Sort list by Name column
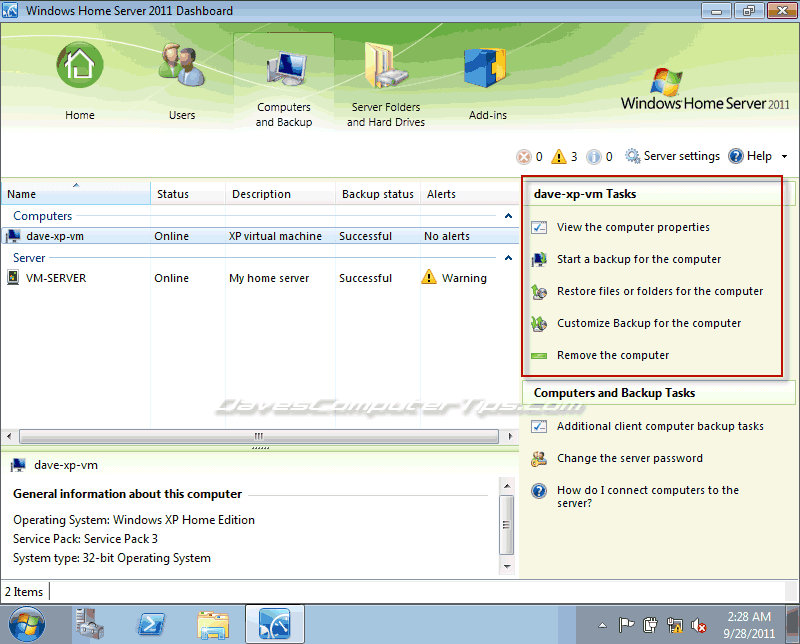 [x=76, y=194]
